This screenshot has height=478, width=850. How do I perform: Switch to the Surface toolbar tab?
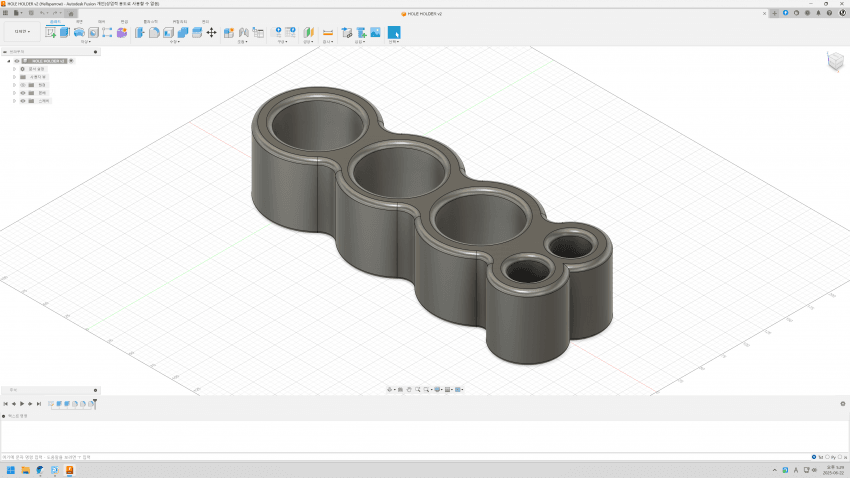pyautogui.click(x=79, y=22)
